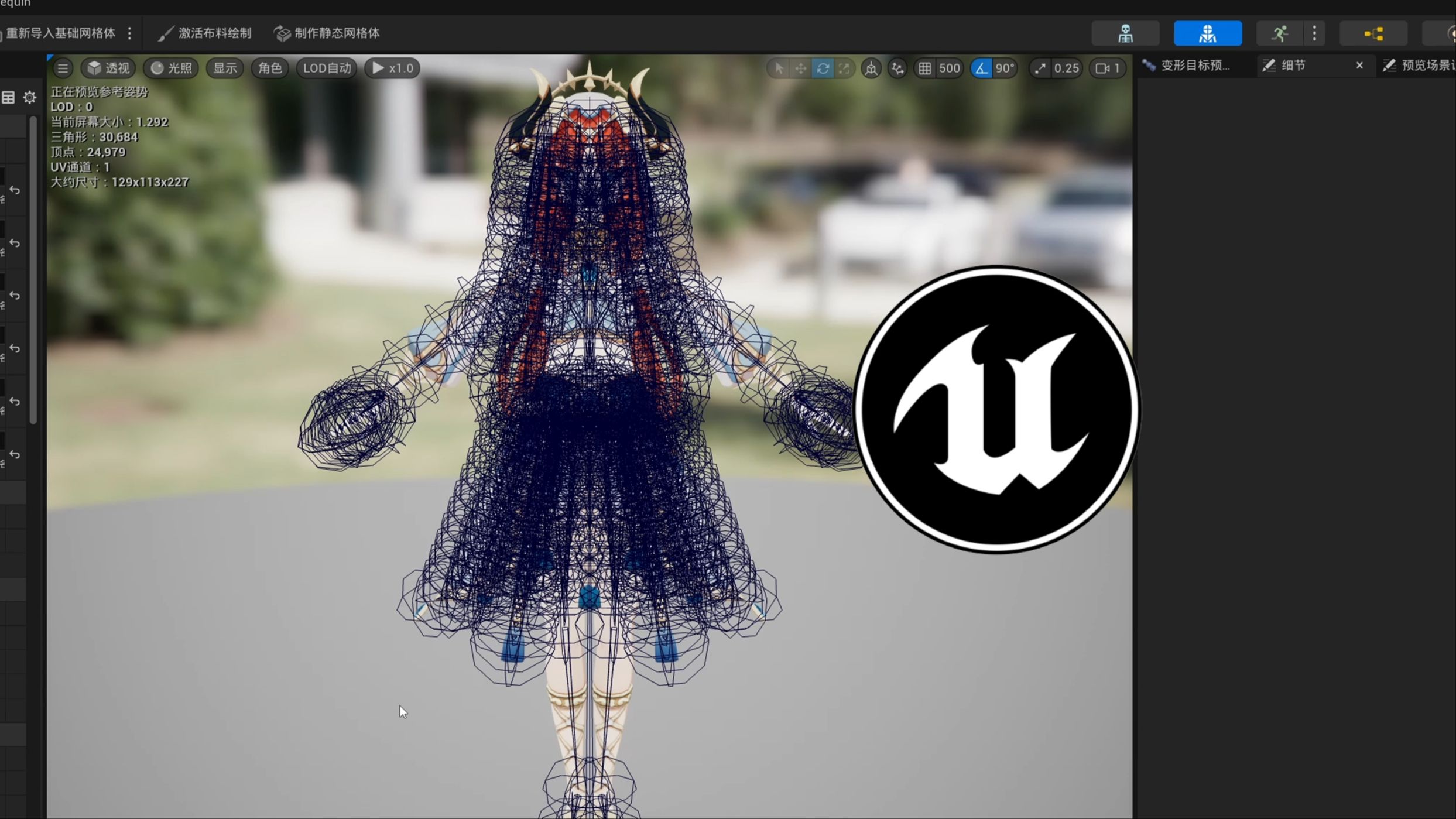Screen dimensions: 1456x819
Task: Open the rotation snap 90° dropdown
Action: click(x=1005, y=68)
